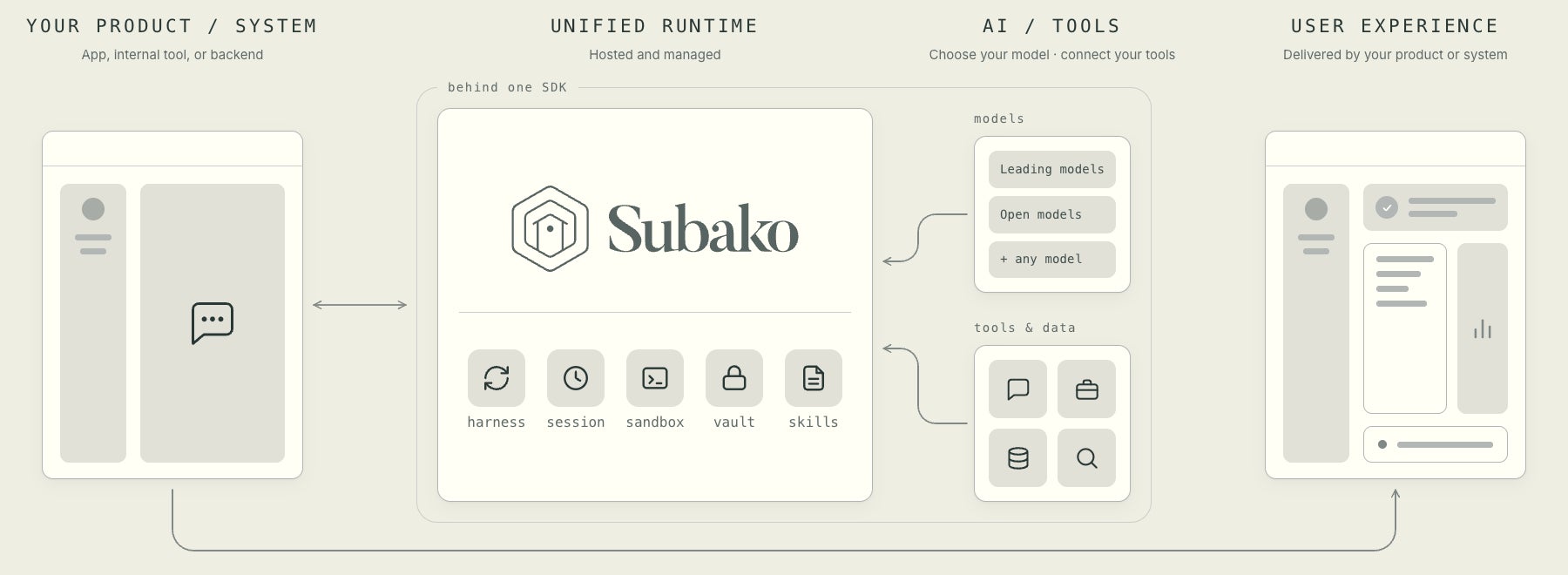The image size is (1568, 575).
Task: Click 'App, internal tool, or backend' subtitle
Action: 172,55
